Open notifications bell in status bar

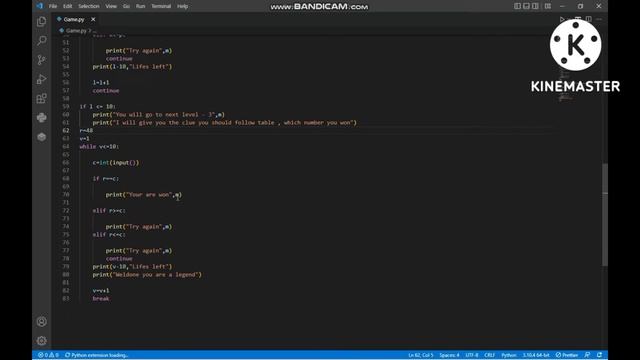point(599,355)
